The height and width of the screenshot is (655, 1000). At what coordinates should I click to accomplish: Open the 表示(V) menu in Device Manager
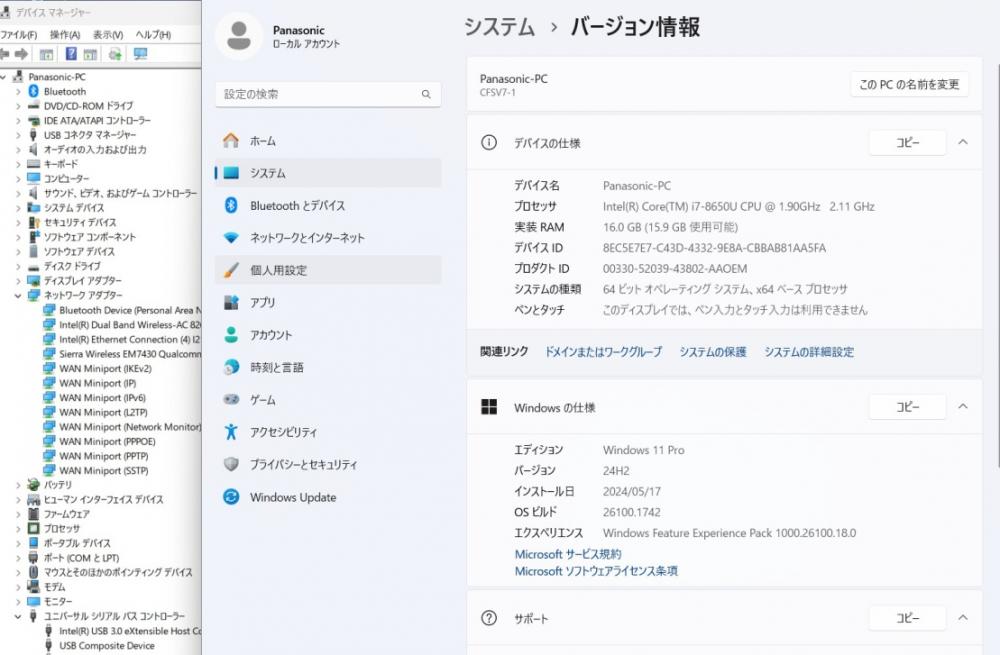108,34
